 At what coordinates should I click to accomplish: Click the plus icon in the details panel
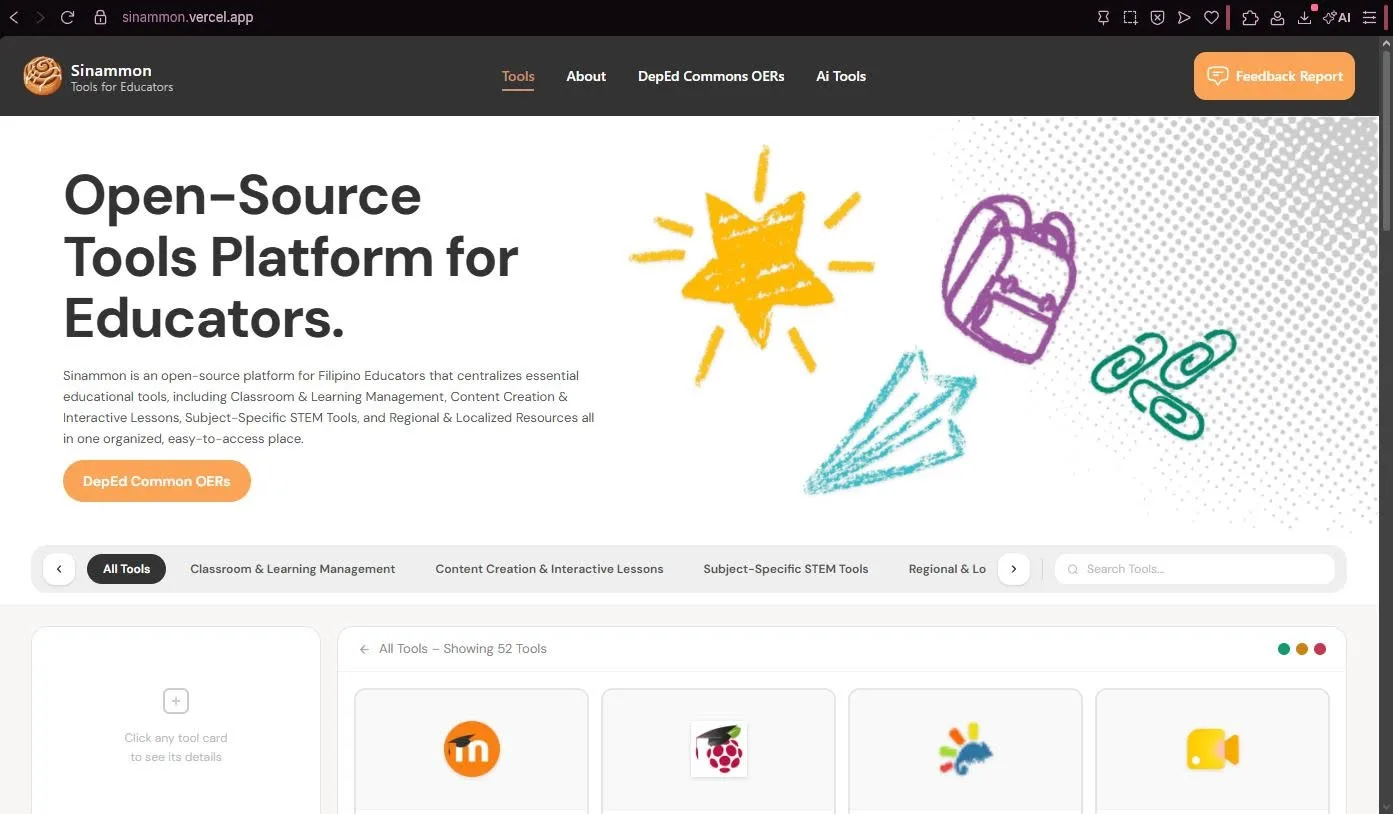tap(176, 701)
